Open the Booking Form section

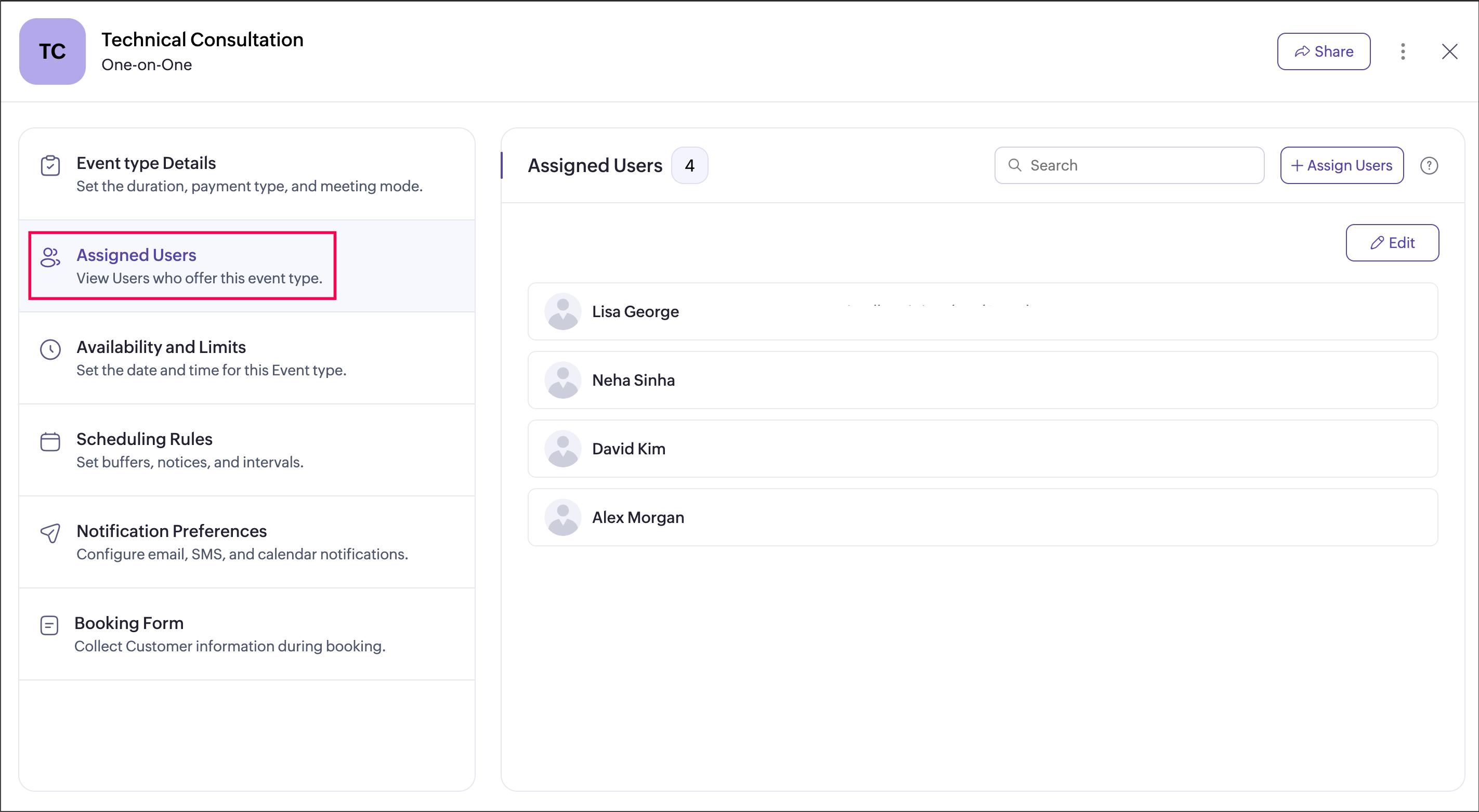point(129,623)
